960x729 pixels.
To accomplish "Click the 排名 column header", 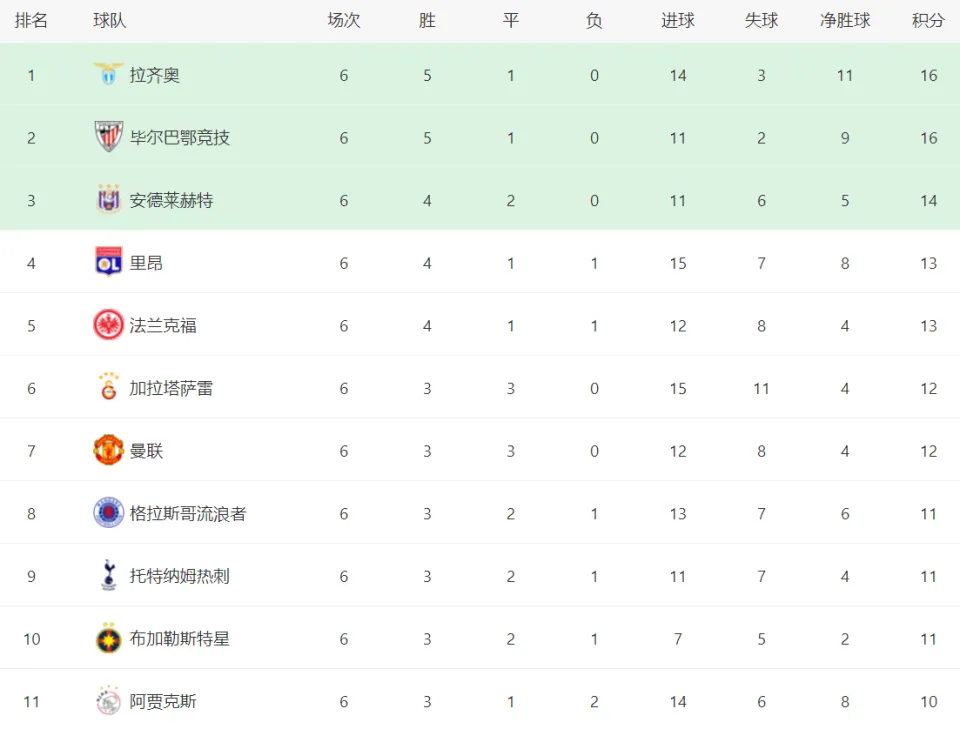I will [x=31, y=20].
